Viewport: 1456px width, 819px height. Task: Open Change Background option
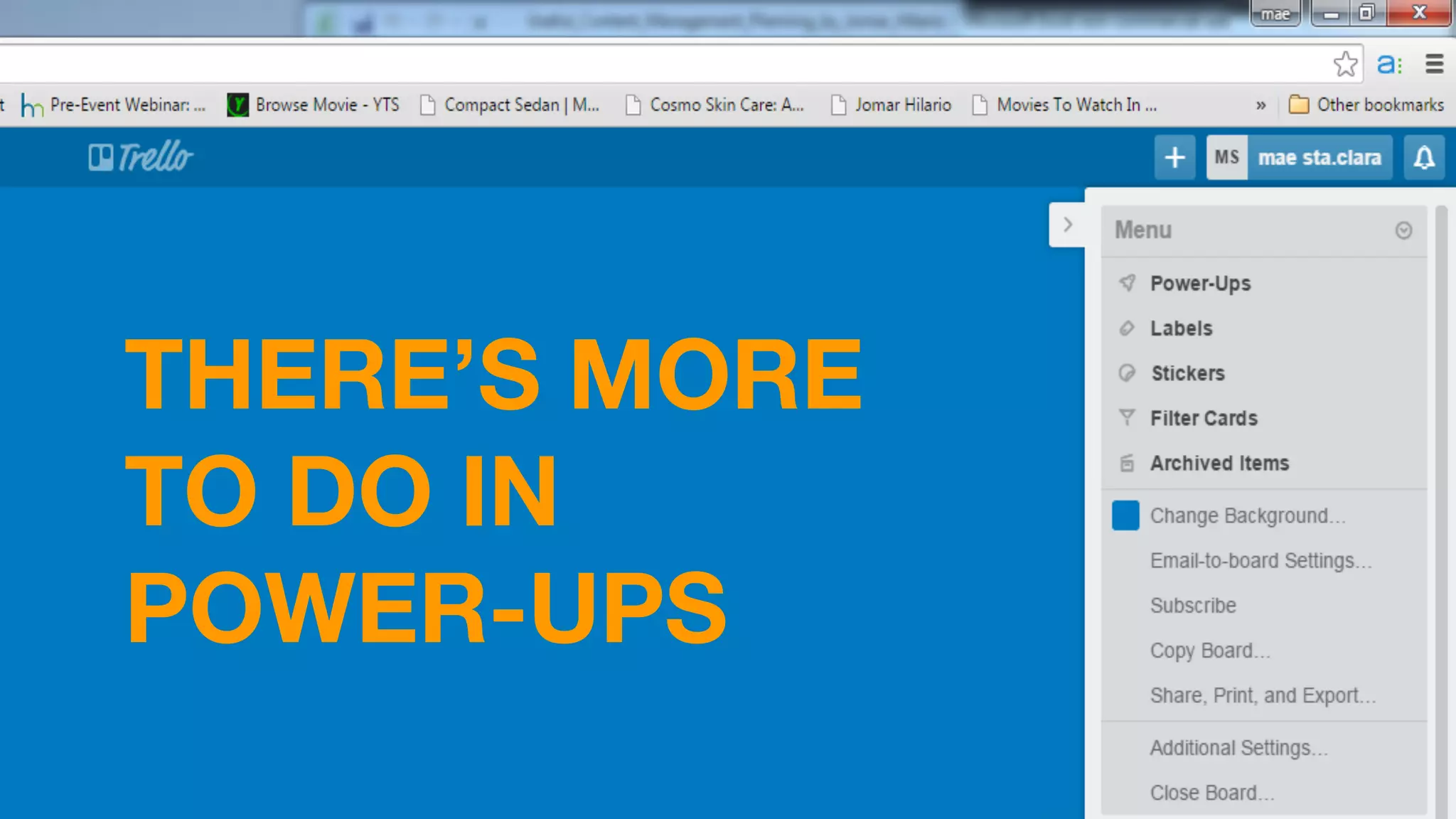(x=1248, y=516)
